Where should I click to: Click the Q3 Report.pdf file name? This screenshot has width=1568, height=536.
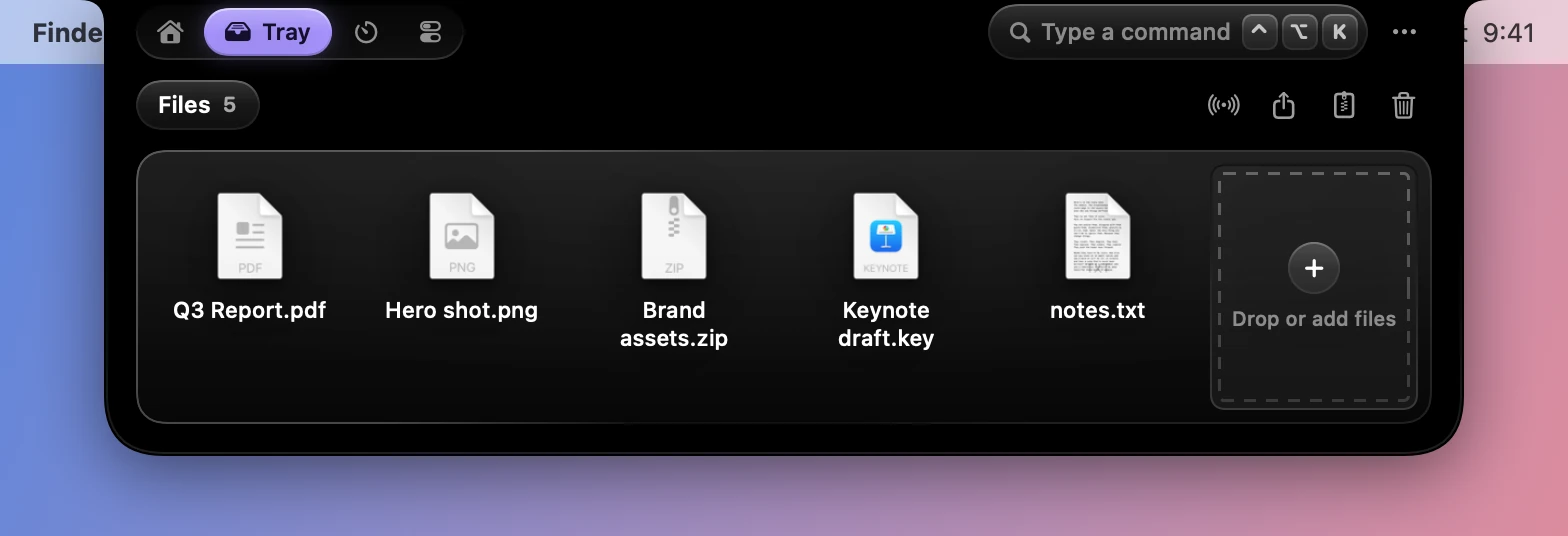[x=250, y=310]
